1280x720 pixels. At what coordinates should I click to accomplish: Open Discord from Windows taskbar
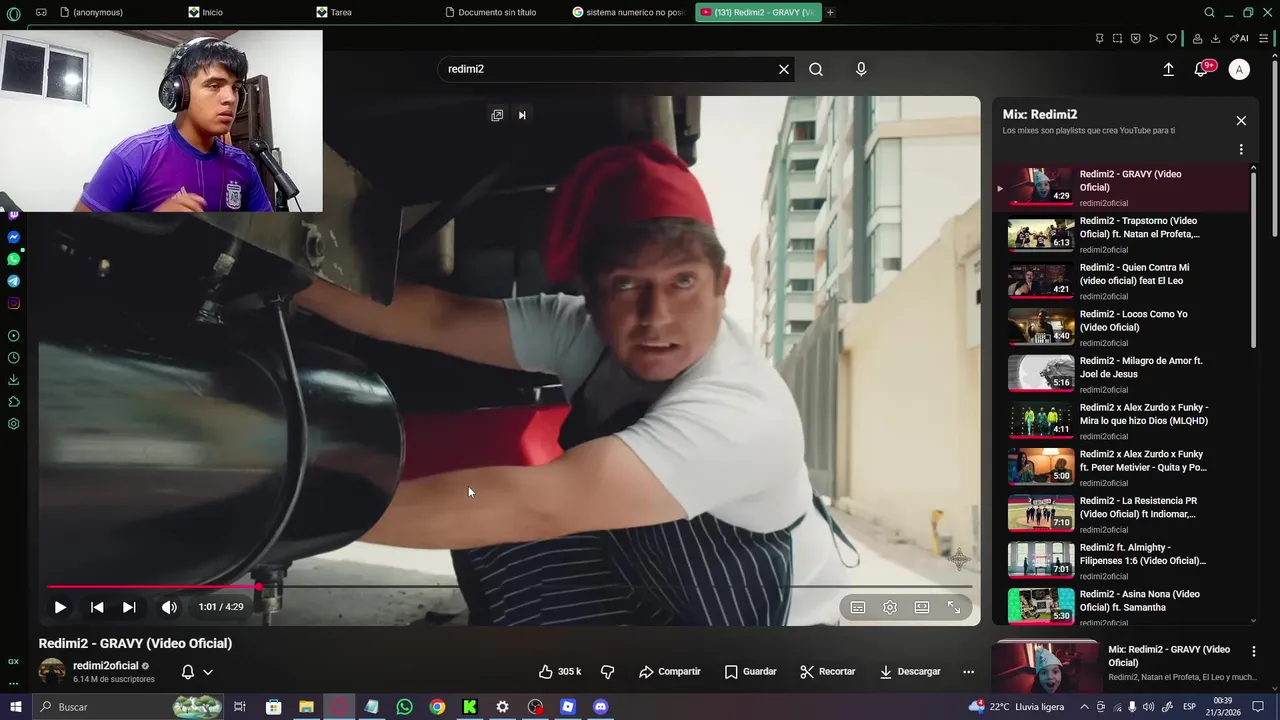pyautogui.click(x=600, y=707)
